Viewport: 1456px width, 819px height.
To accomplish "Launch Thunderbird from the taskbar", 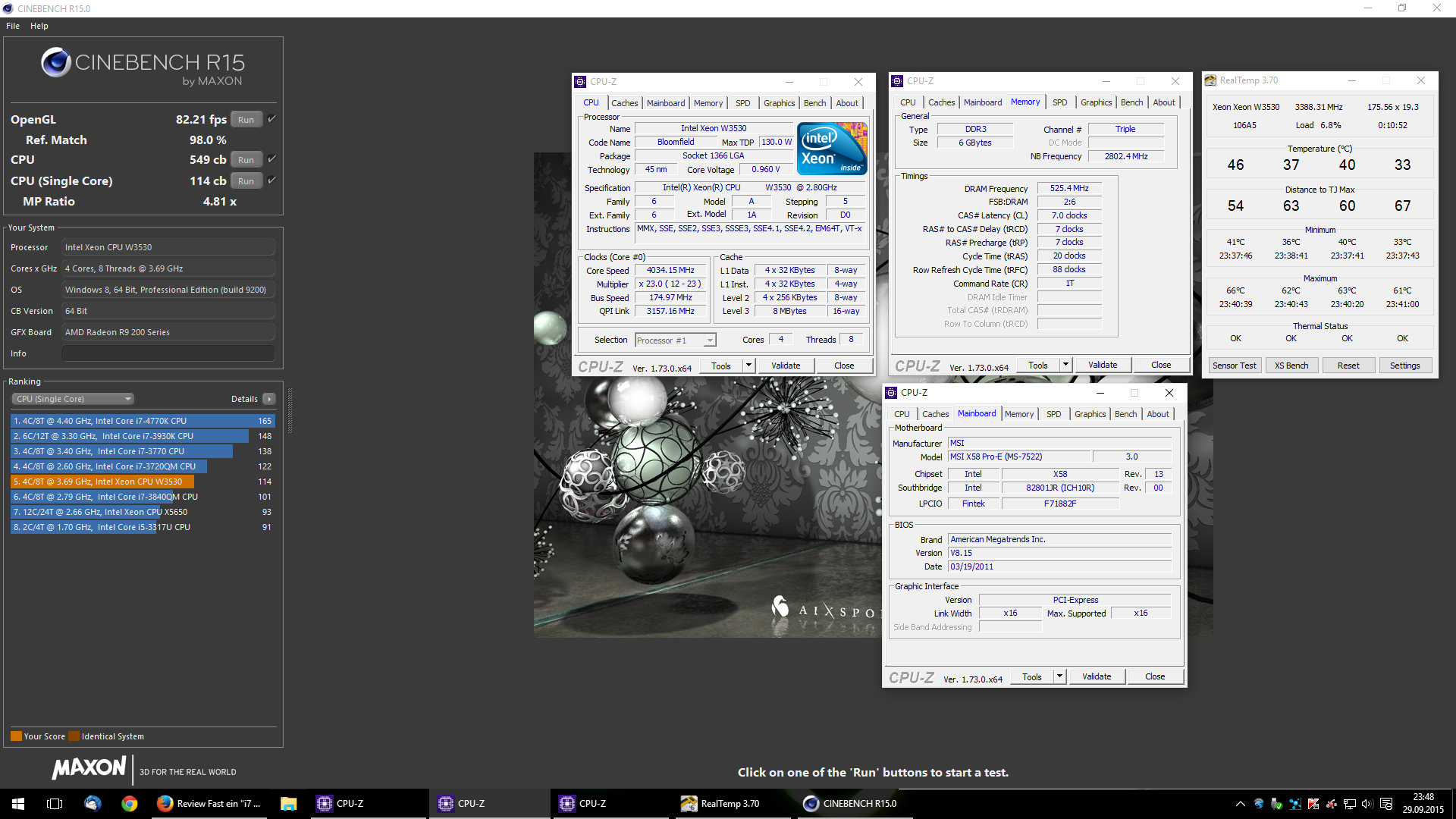I will (93, 804).
